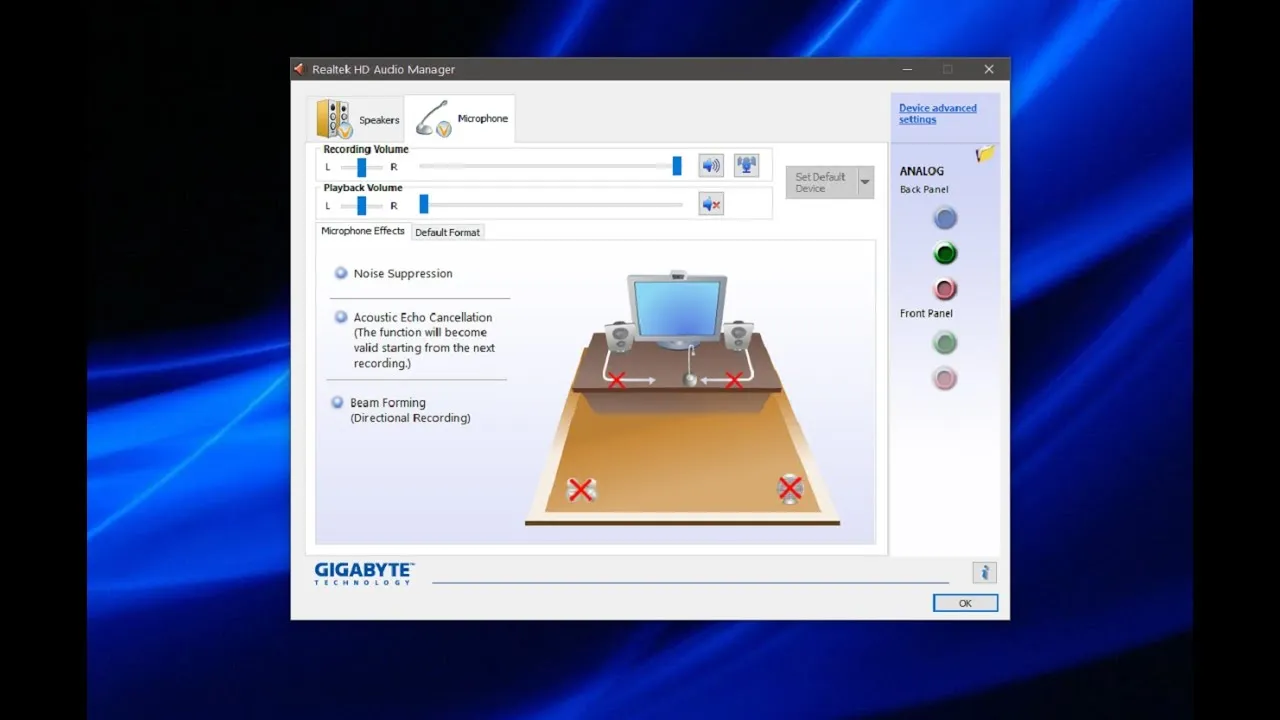Select the pink front panel jack

coord(945,379)
